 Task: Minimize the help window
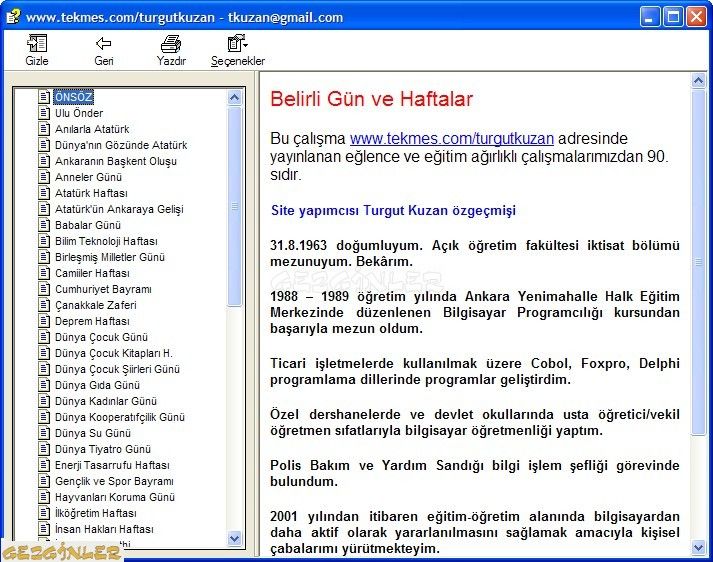650,17
